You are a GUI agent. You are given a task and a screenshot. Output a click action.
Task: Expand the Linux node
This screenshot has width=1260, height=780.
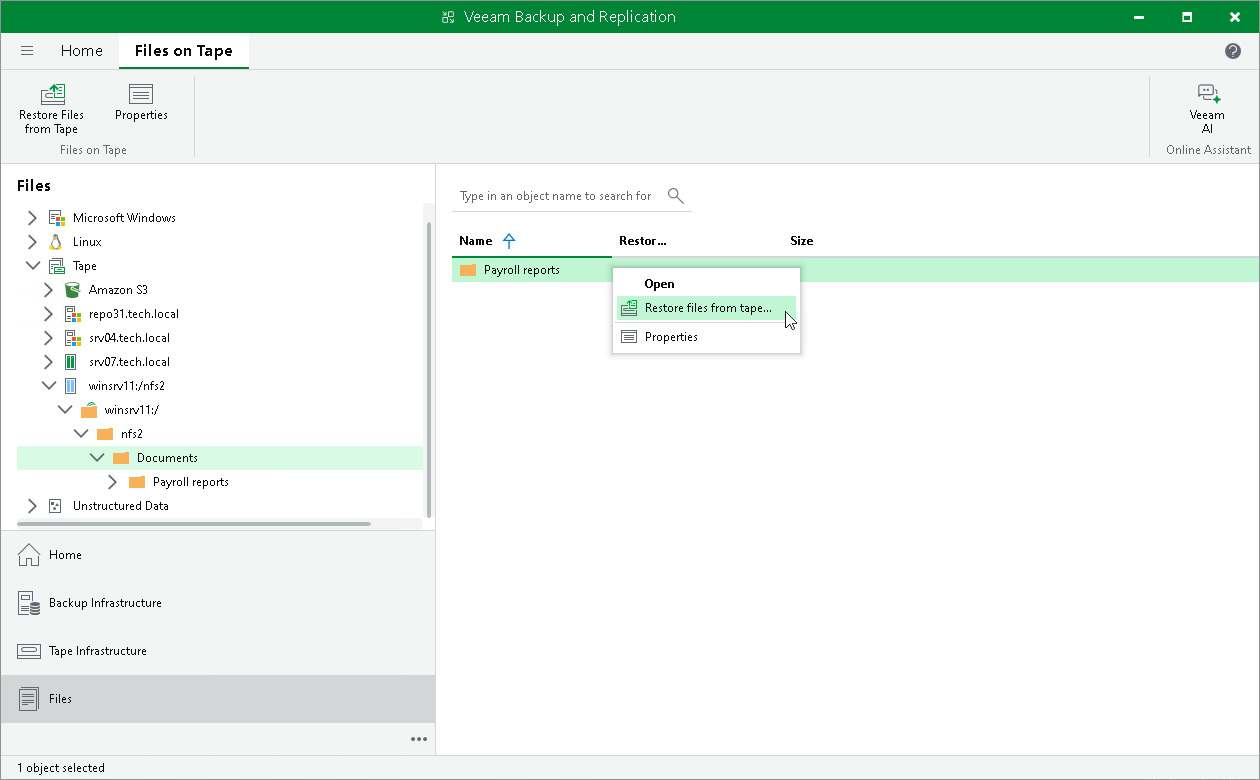click(x=32, y=241)
